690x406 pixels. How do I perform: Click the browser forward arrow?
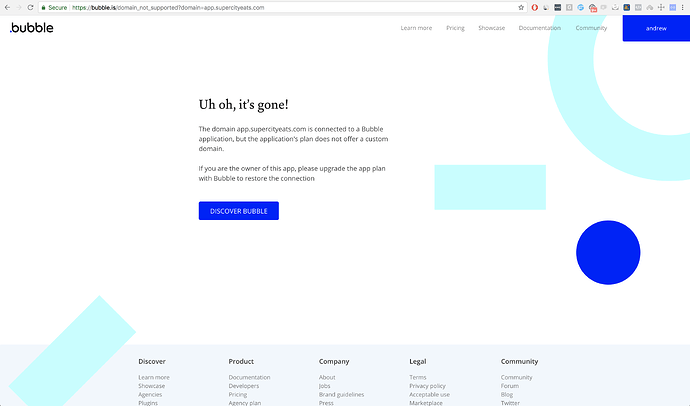(18, 7)
